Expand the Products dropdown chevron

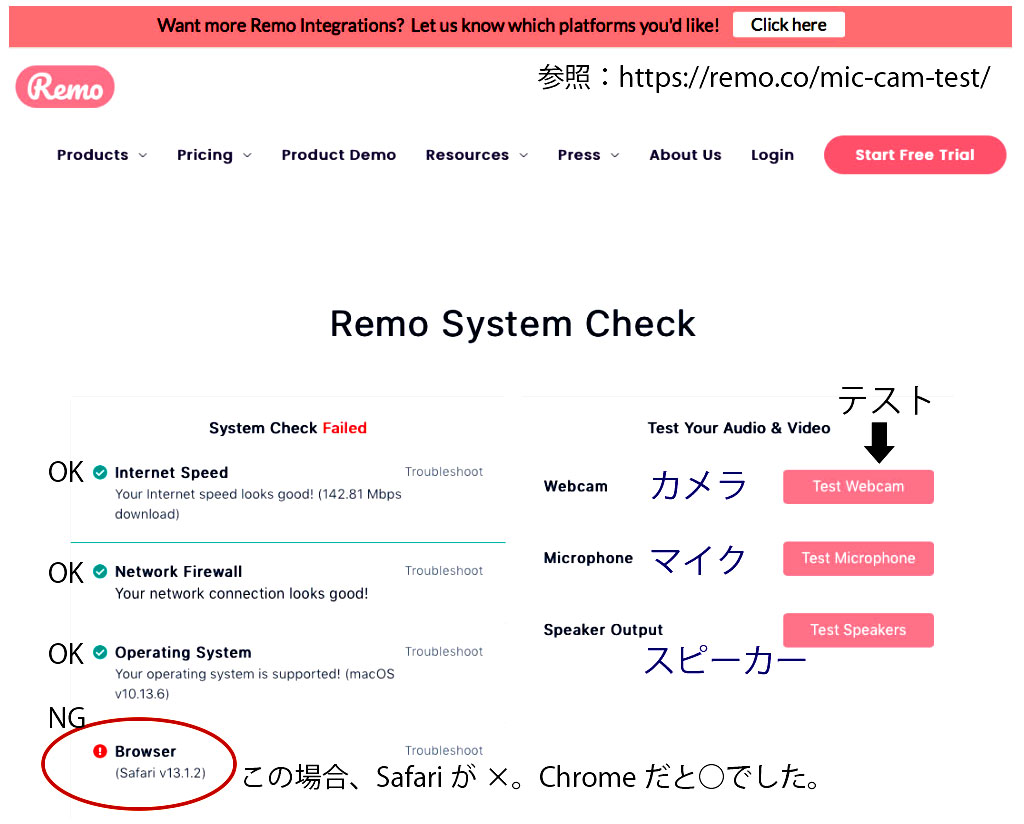(x=143, y=155)
